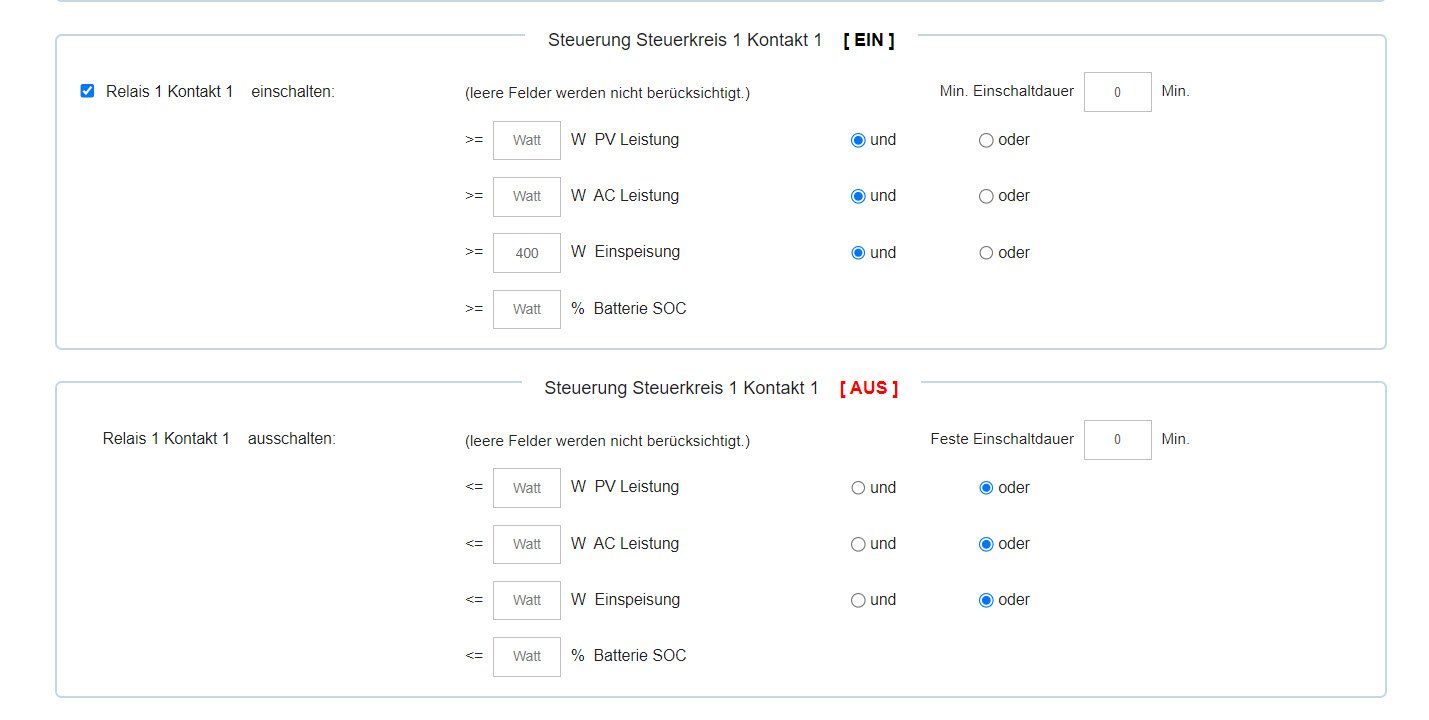This screenshot has width=1429, height=720.
Task: Click the AC Leistung Watt field under AUS
Action: pyautogui.click(x=527, y=544)
